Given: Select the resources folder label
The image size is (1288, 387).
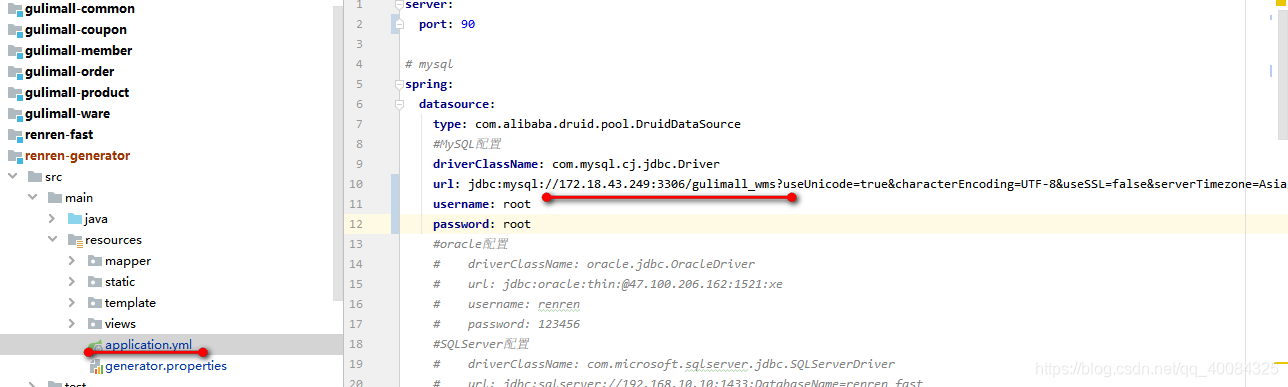Looking at the screenshot, I should point(114,240).
